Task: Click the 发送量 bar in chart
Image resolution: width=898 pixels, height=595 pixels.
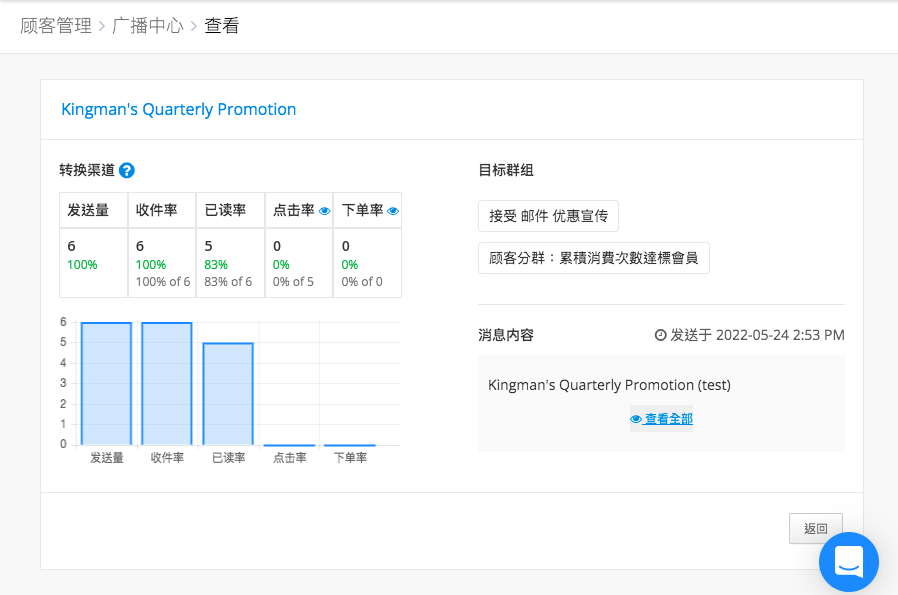Action: tap(107, 384)
